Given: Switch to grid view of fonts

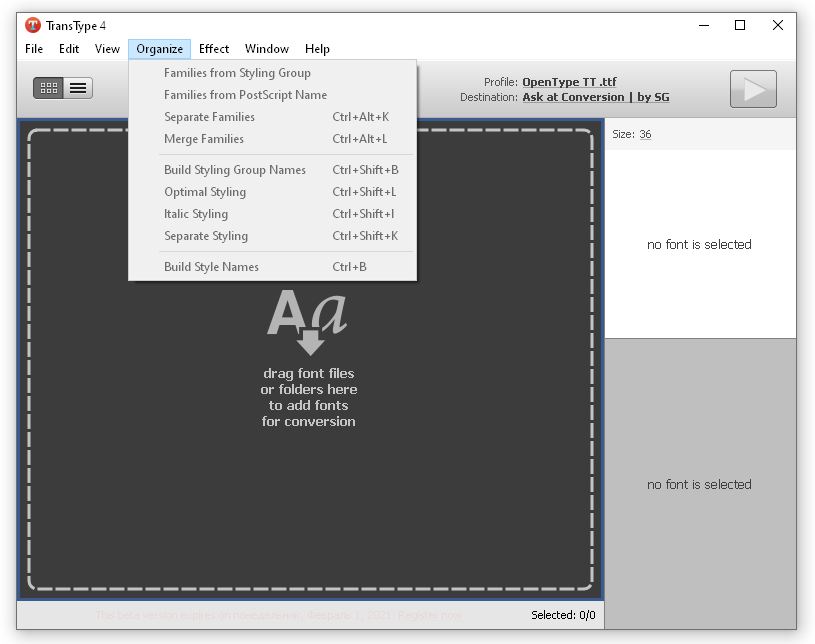Looking at the screenshot, I should (x=48, y=88).
